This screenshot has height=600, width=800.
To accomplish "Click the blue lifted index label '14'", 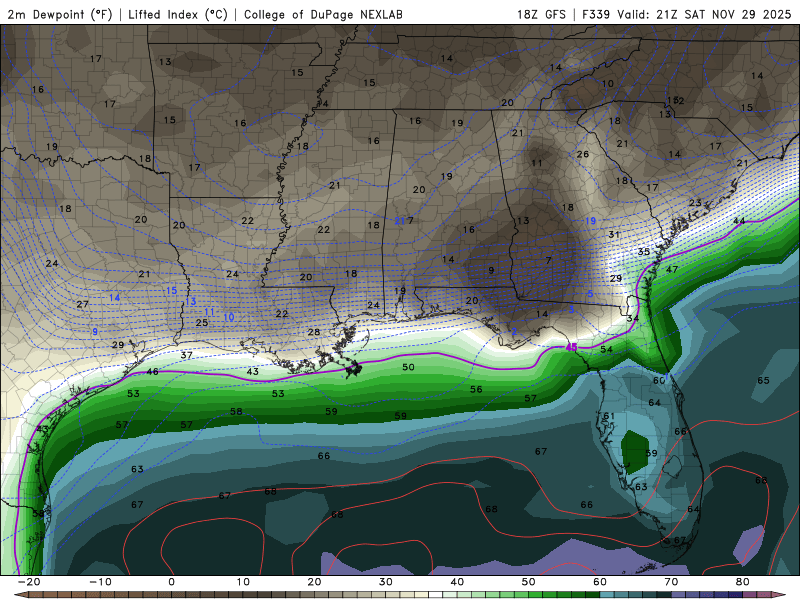I will 114,298.
